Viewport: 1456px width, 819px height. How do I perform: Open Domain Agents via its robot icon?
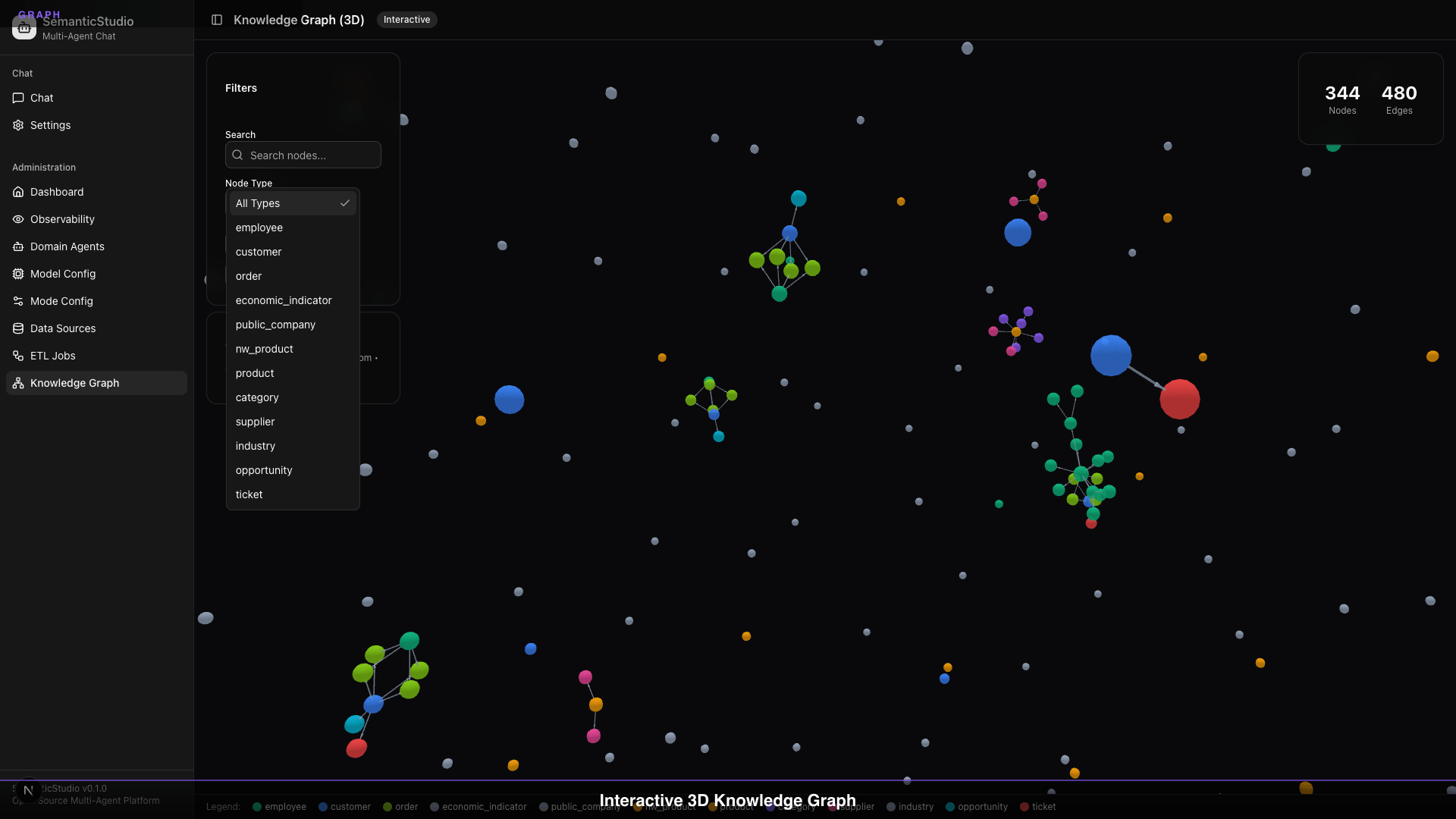[18, 246]
